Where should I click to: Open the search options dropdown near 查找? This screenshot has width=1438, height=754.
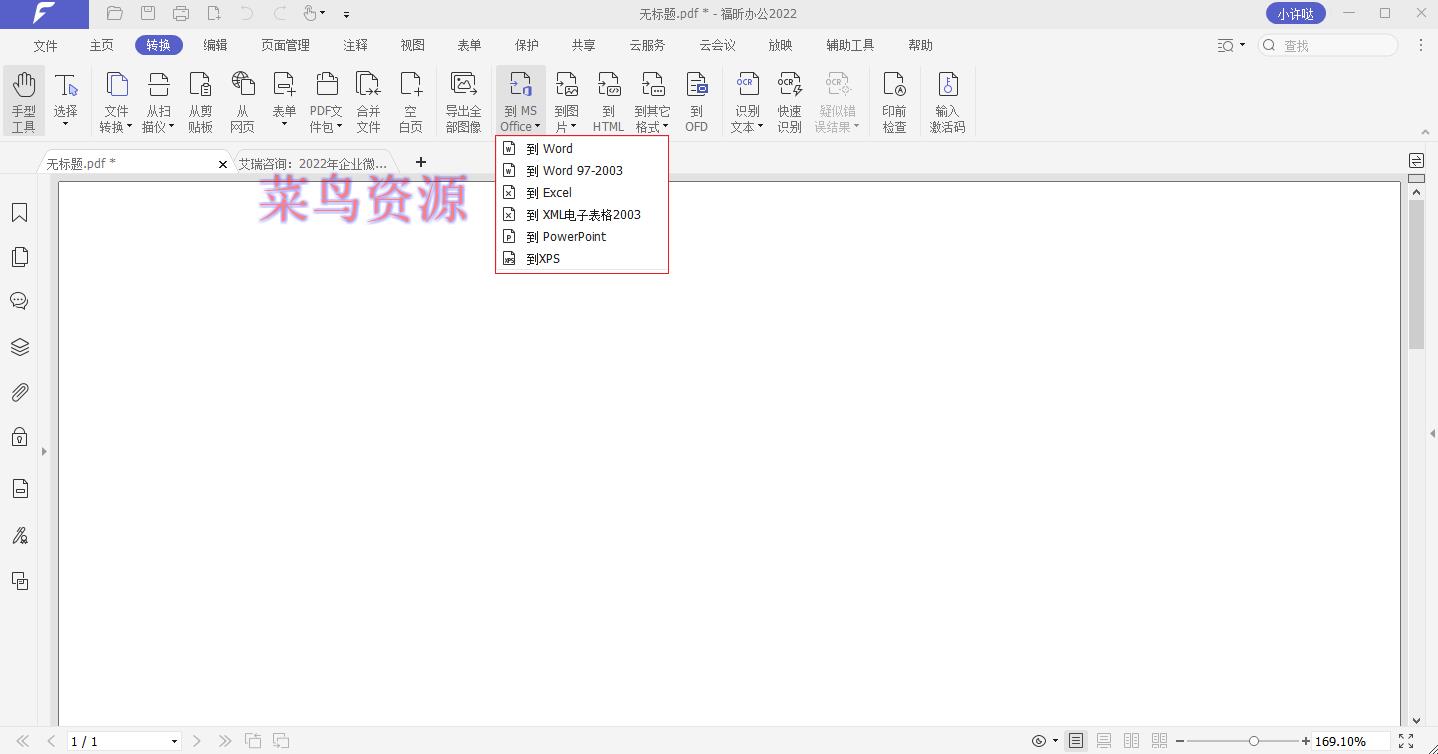click(x=1232, y=45)
